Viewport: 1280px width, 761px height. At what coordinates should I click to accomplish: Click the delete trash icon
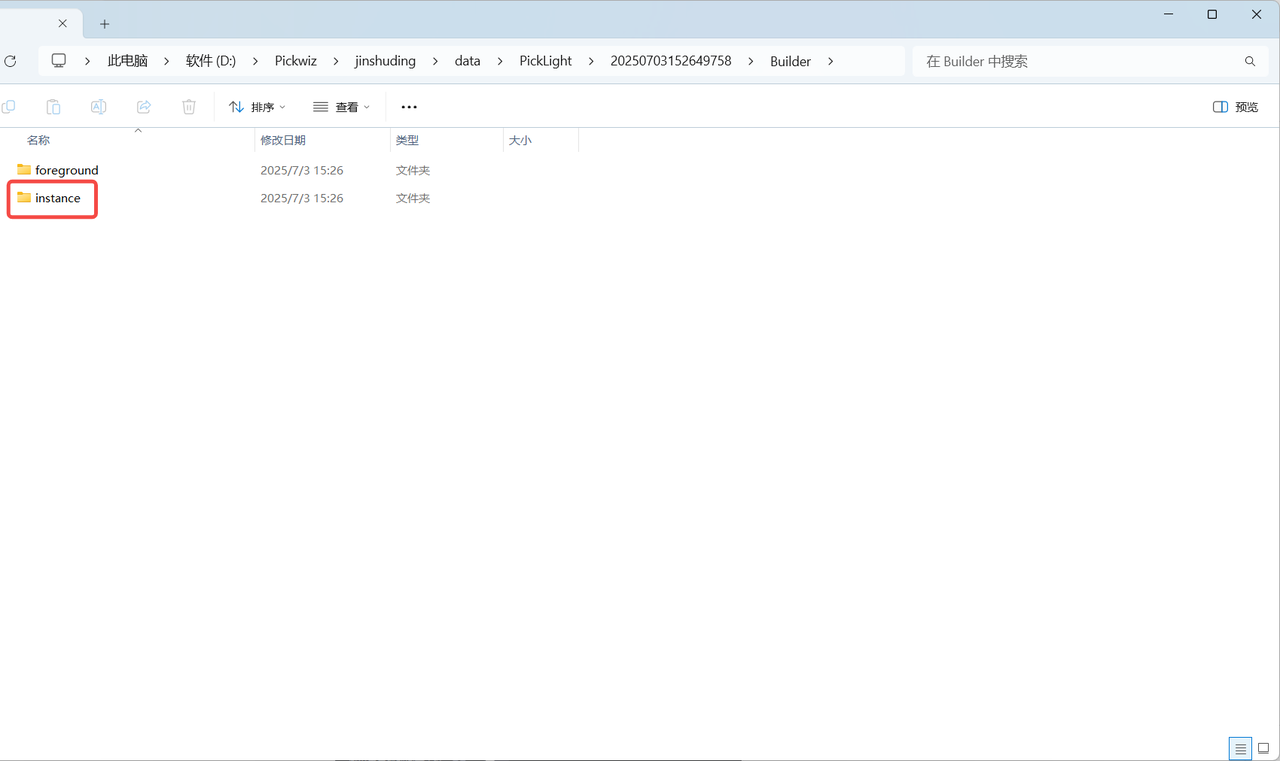tap(189, 107)
